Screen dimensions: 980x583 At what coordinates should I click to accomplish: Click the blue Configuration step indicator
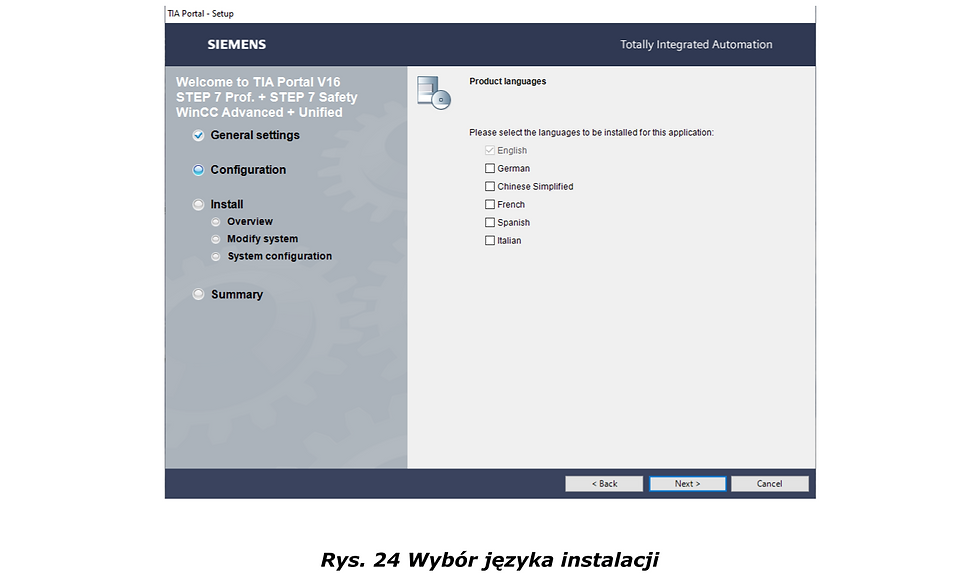click(198, 170)
